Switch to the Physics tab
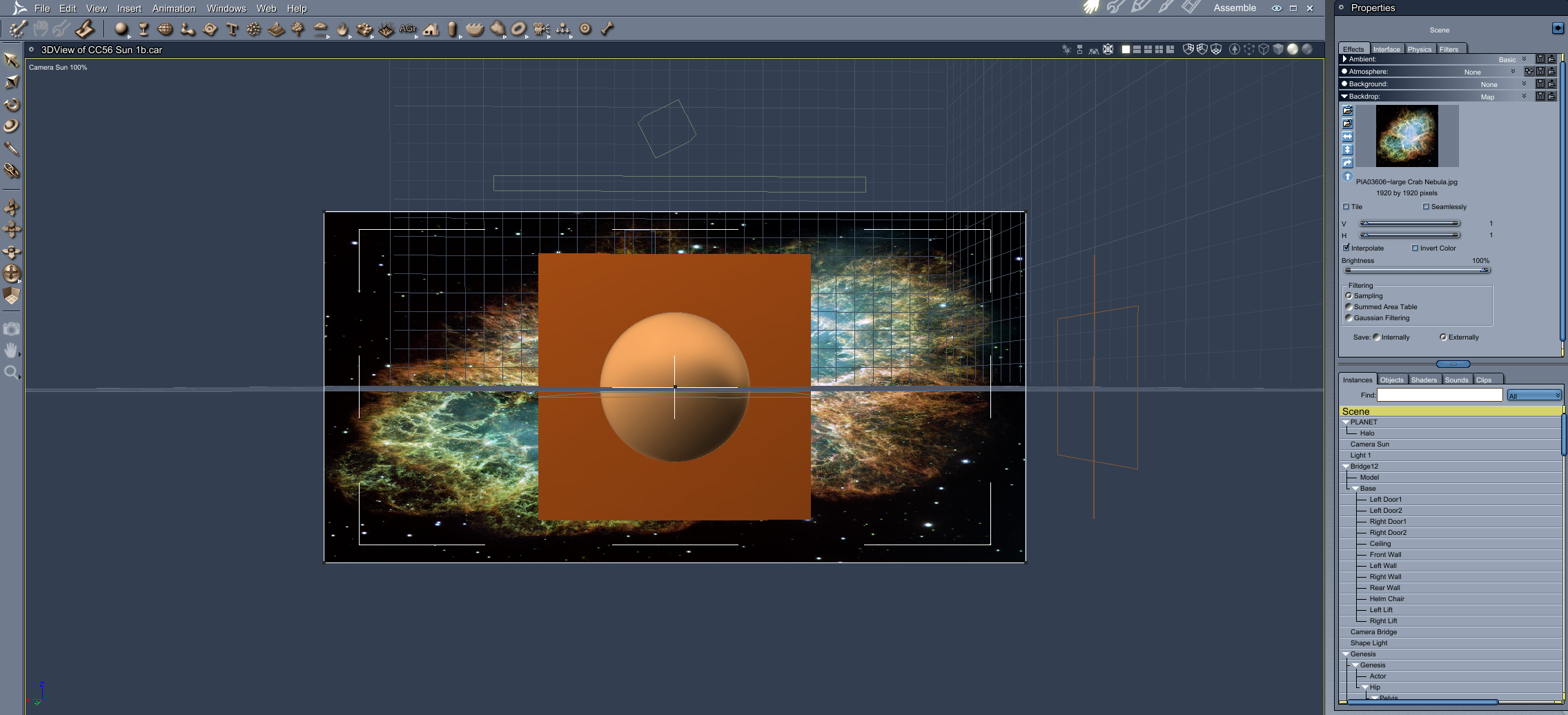 (1420, 49)
